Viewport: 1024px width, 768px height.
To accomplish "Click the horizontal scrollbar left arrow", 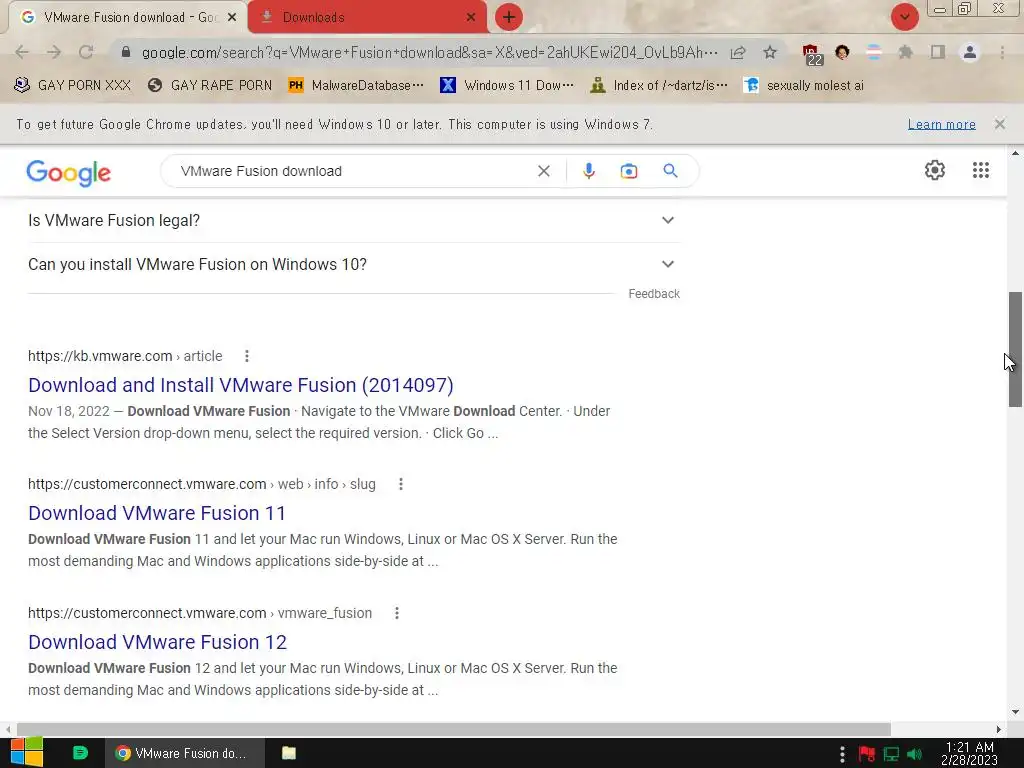I will pyautogui.click(x=7, y=729).
